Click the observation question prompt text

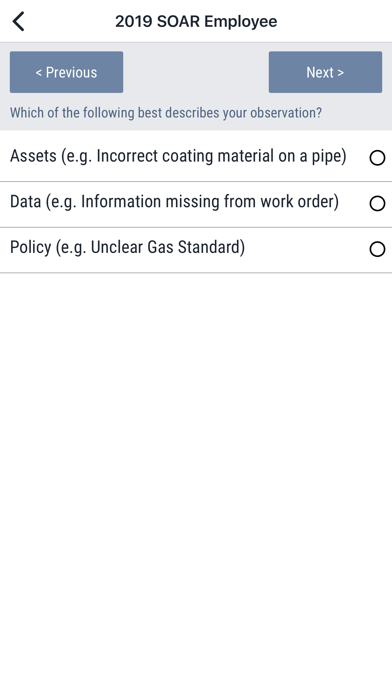point(166,113)
